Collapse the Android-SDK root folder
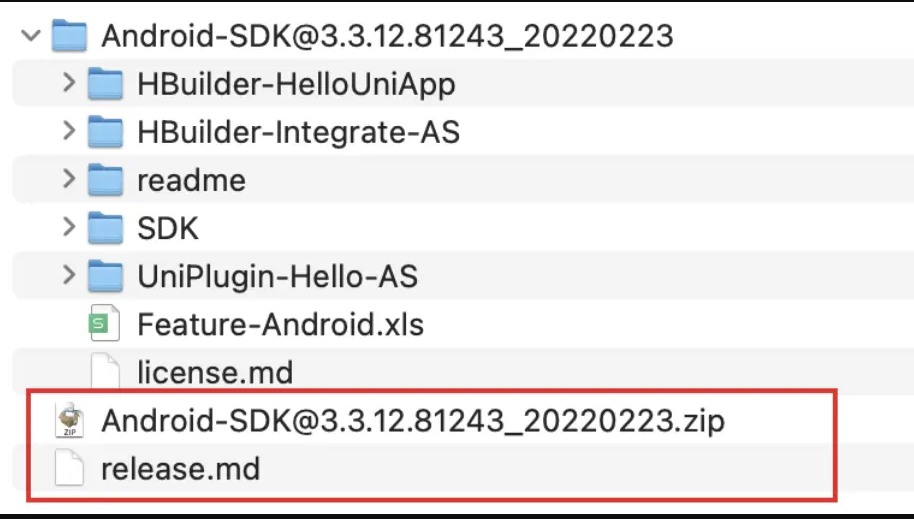 tap(30, 36)
